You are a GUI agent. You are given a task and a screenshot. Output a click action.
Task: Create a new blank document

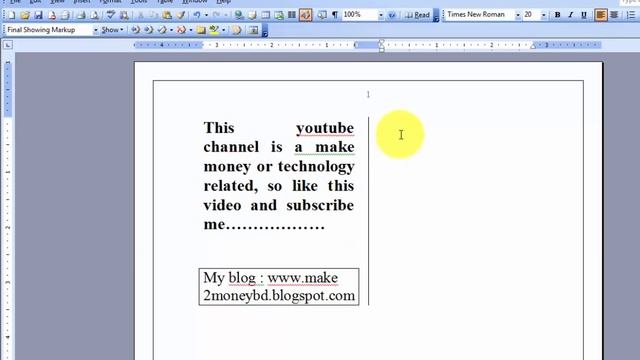11,16
